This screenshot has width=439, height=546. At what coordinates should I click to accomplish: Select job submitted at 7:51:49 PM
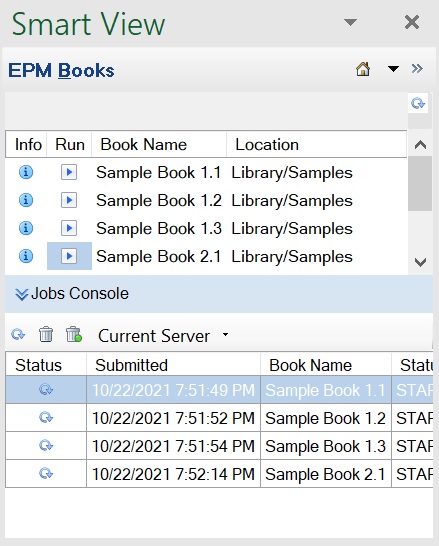(219, 390)
